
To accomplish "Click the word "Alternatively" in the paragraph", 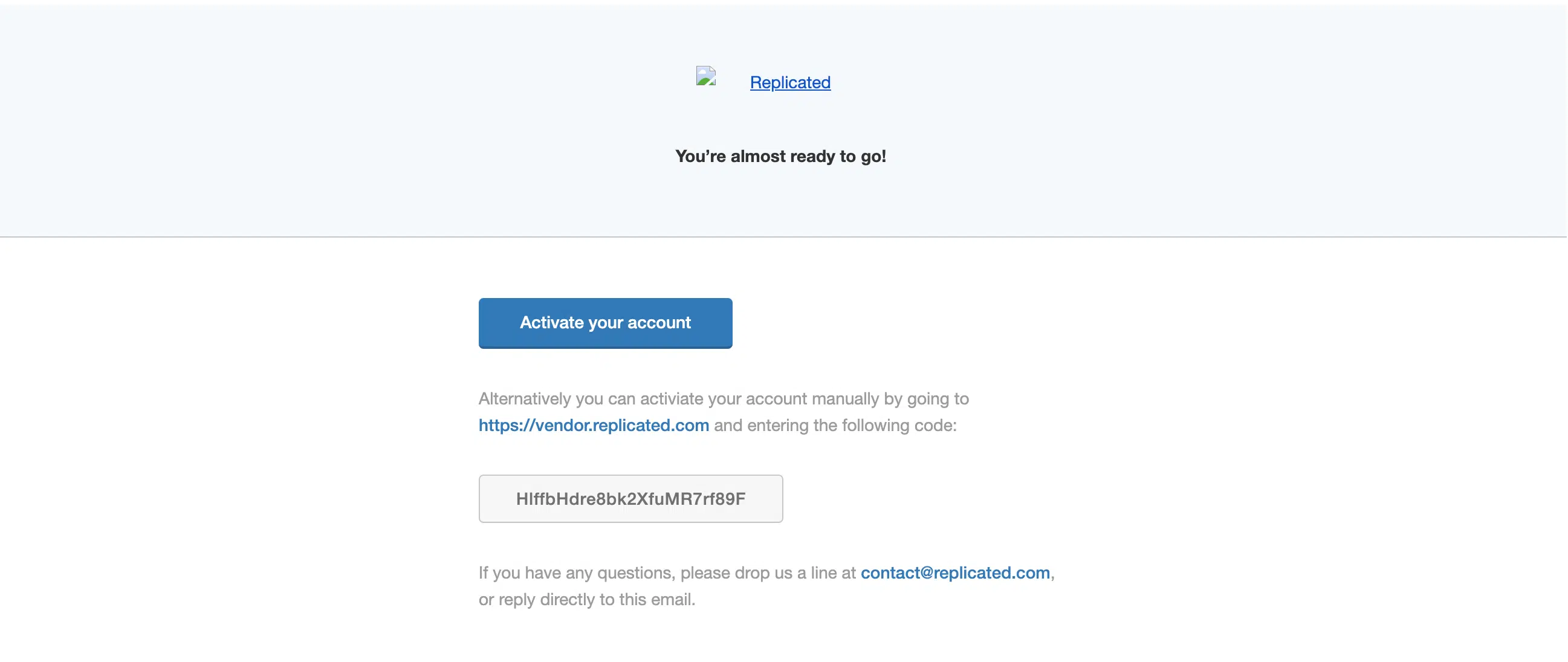I will tap(524, 398).
